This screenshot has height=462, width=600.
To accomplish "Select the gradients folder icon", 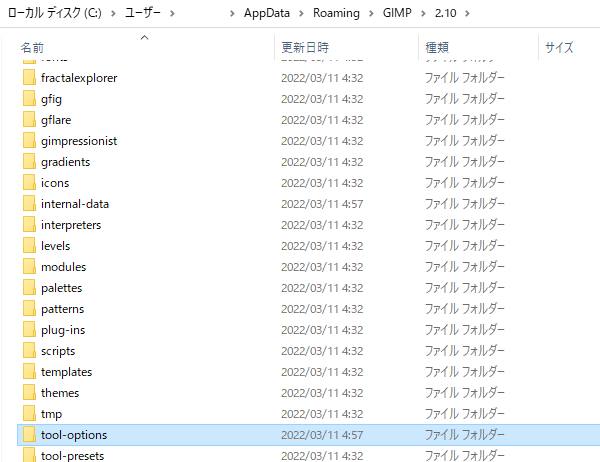I will pyautogui.click(x=29, y=162).
